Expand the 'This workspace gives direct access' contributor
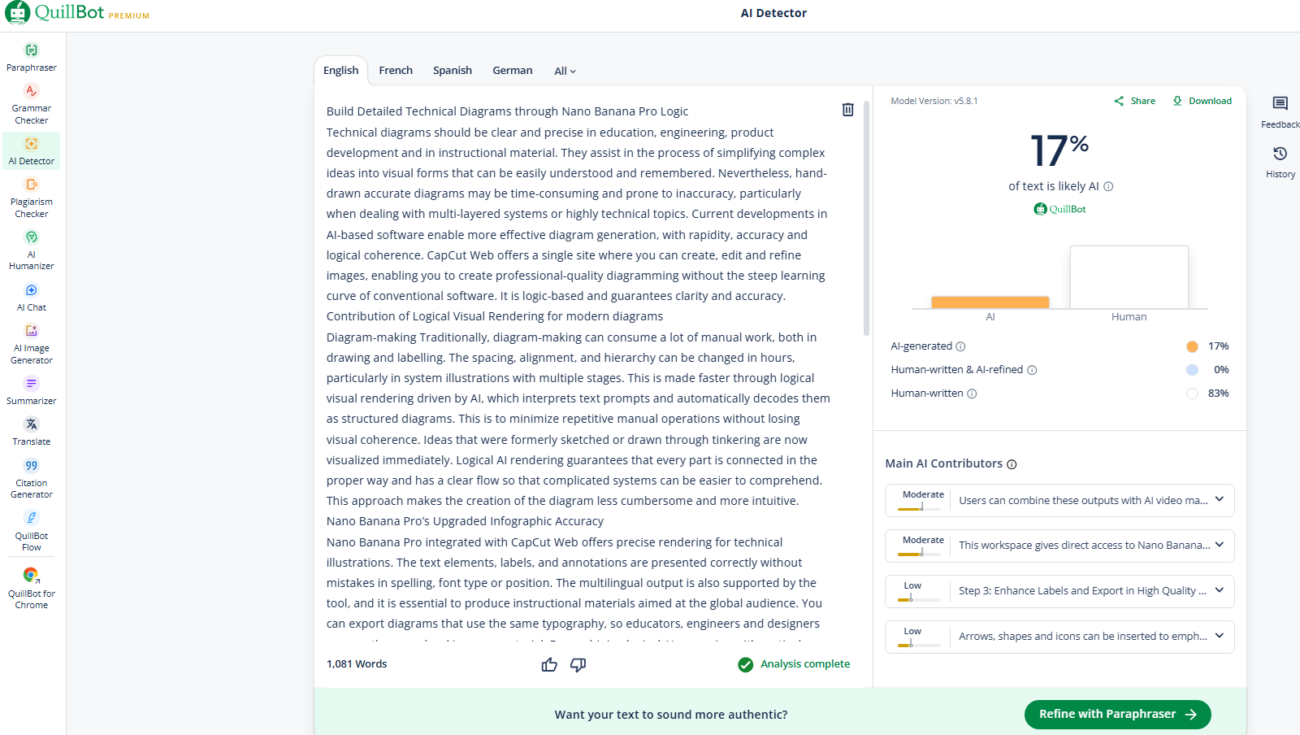1300x735 pixels. [x=1219, y=545]
